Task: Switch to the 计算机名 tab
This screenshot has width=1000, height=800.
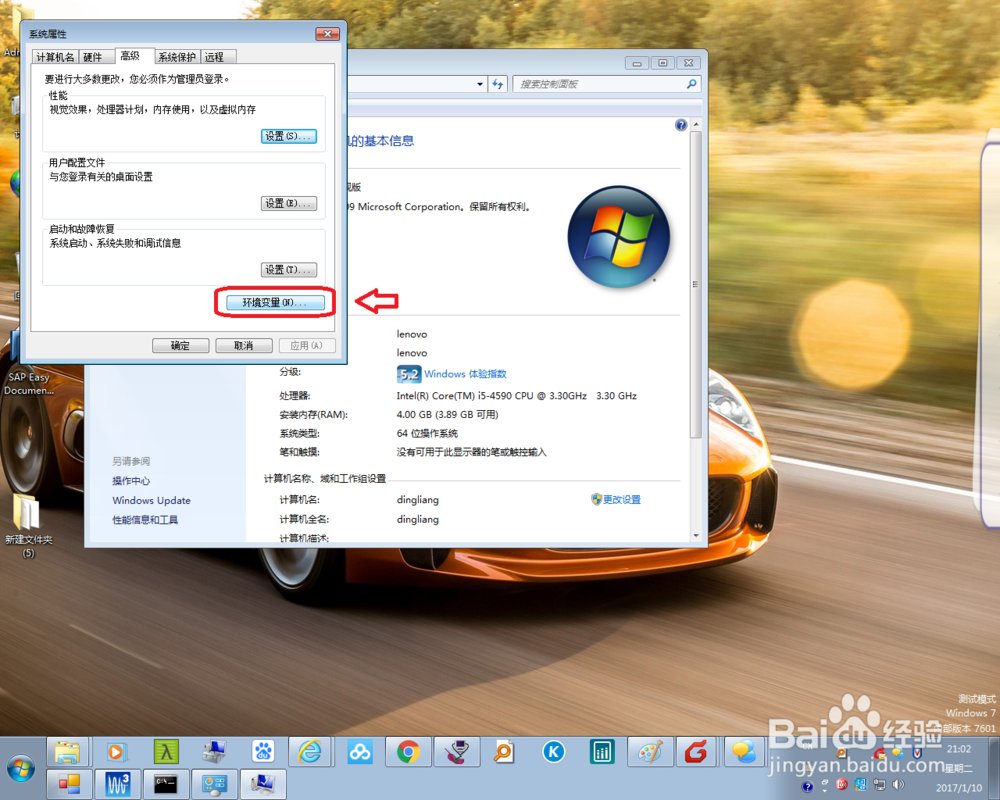Action: click(x=55, y=57)
